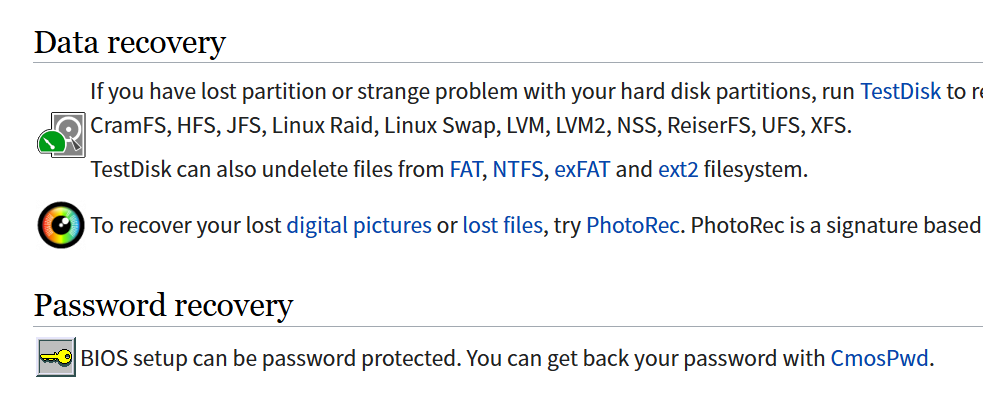Click the BIOS setup text
This screenshot has height=413, width=983.
(134, 358)
